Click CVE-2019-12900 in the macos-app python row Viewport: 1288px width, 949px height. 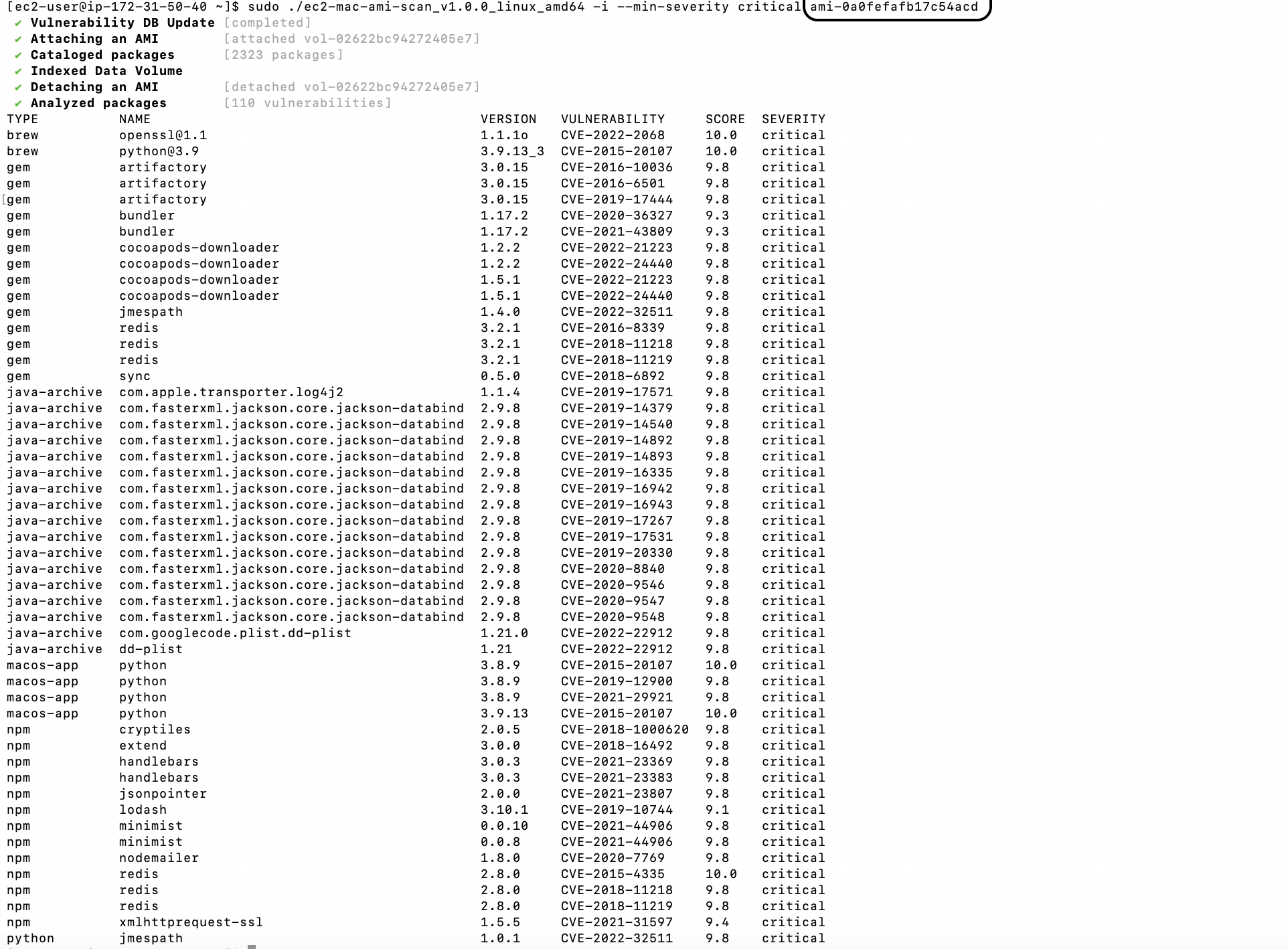617,681
